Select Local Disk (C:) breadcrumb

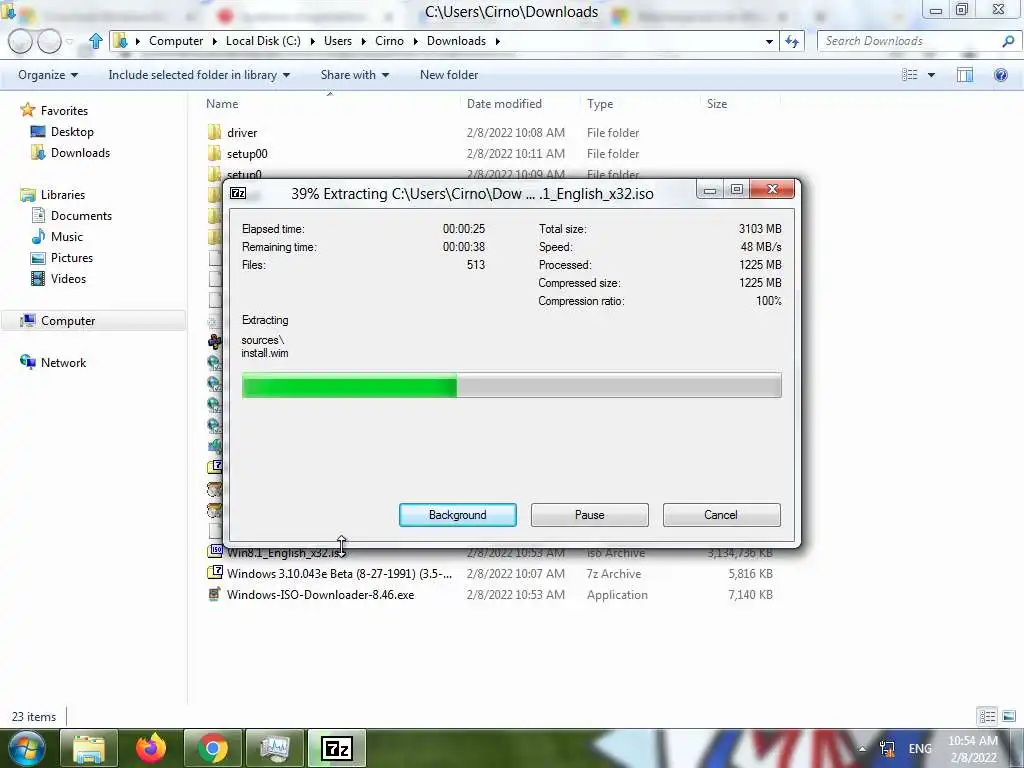point(263,40)
